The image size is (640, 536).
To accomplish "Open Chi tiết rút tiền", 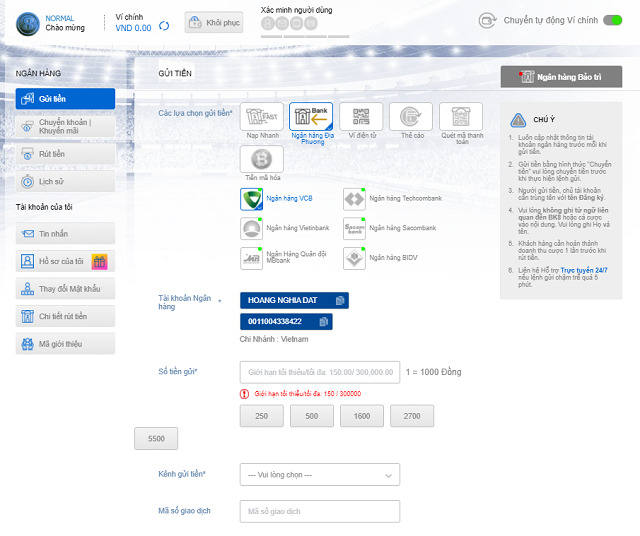I will (x=65, y=316).
